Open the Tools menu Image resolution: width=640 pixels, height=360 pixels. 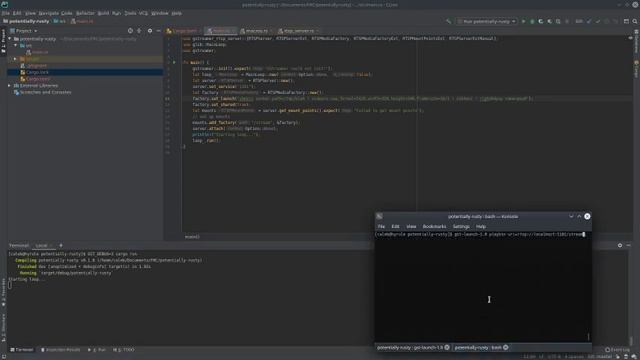click(130, 13)
